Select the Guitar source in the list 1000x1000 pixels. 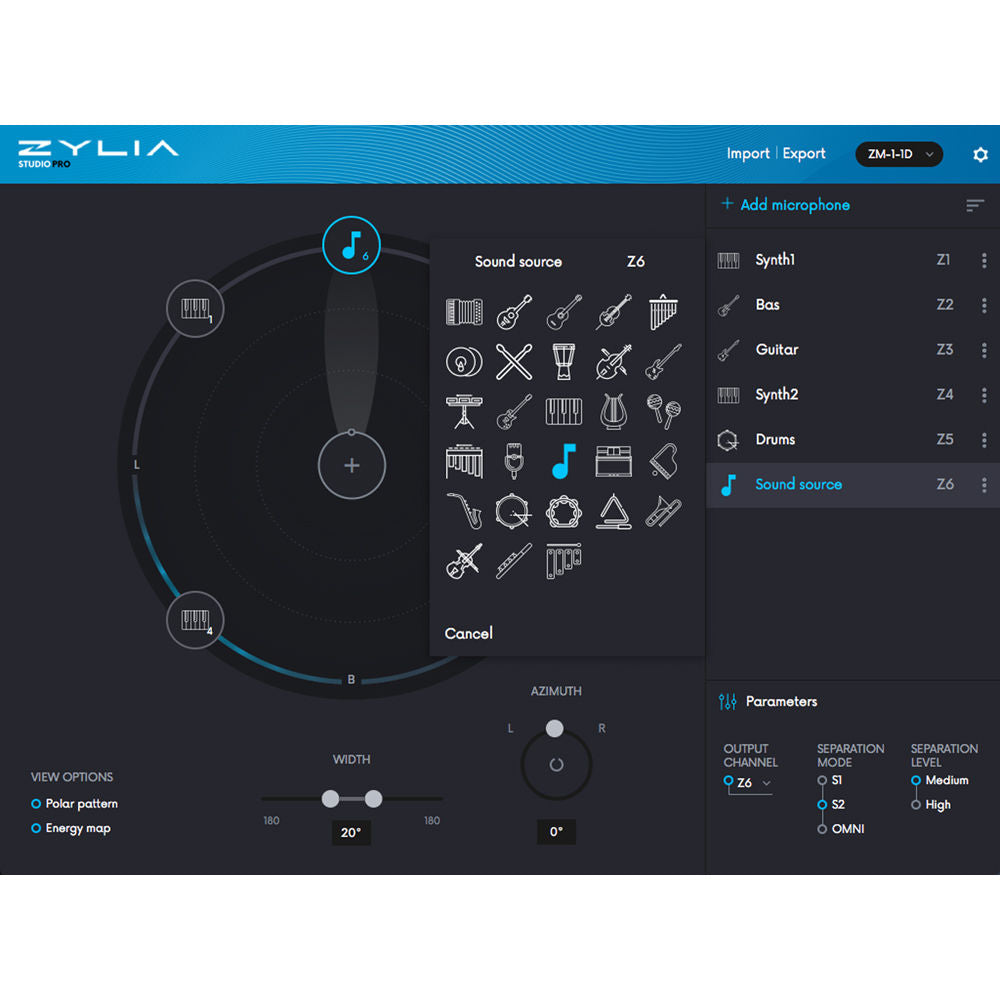click(x=776, y=350)
